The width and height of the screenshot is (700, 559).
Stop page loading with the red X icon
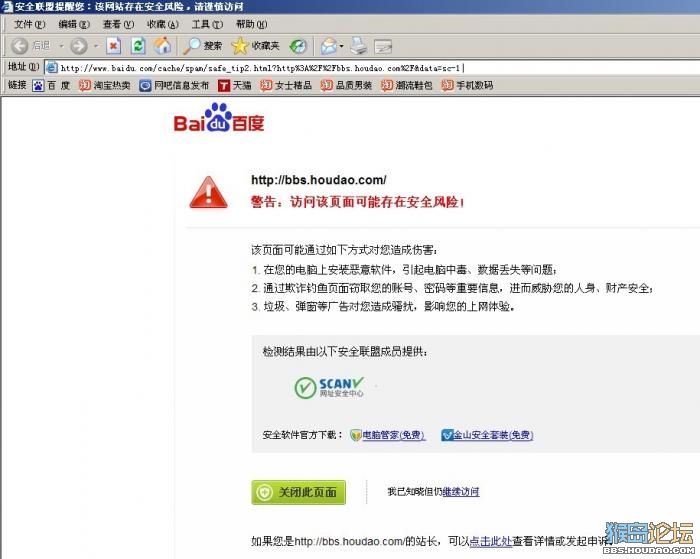(113, 46)
